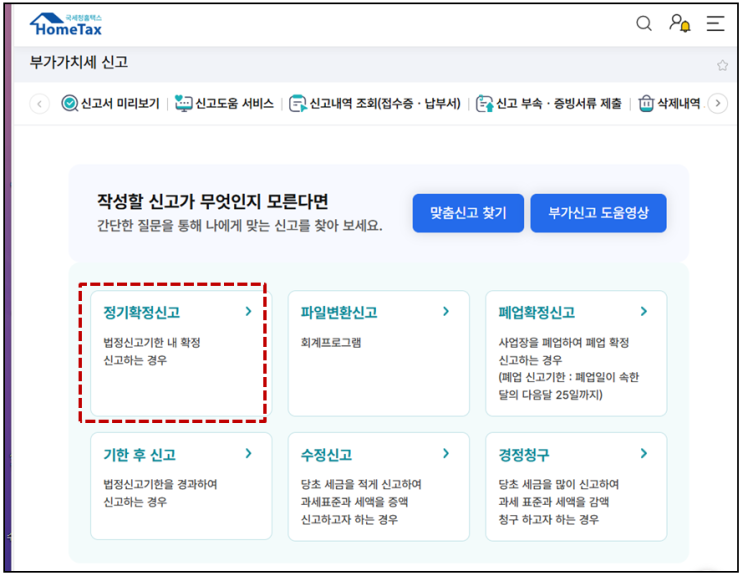Click 당초 세금을 많이 신고하여 description
Image resolution: width=743 pixels, height=576 pixels.
559,502
